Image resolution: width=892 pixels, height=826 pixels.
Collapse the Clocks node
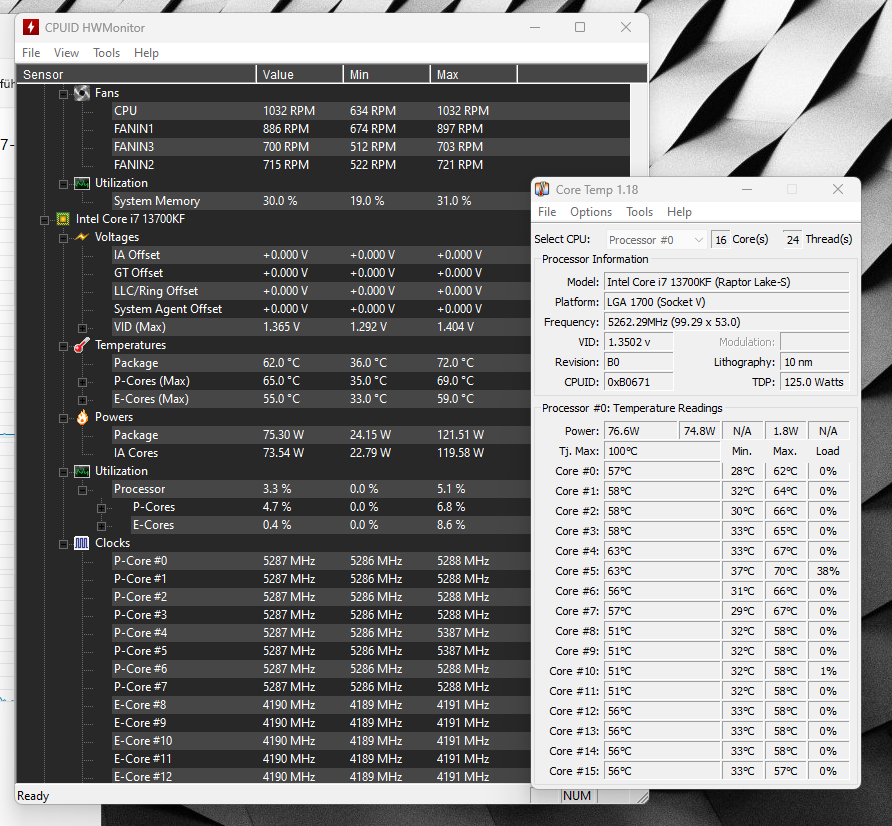pyautogui.click(x=63, y=544)
